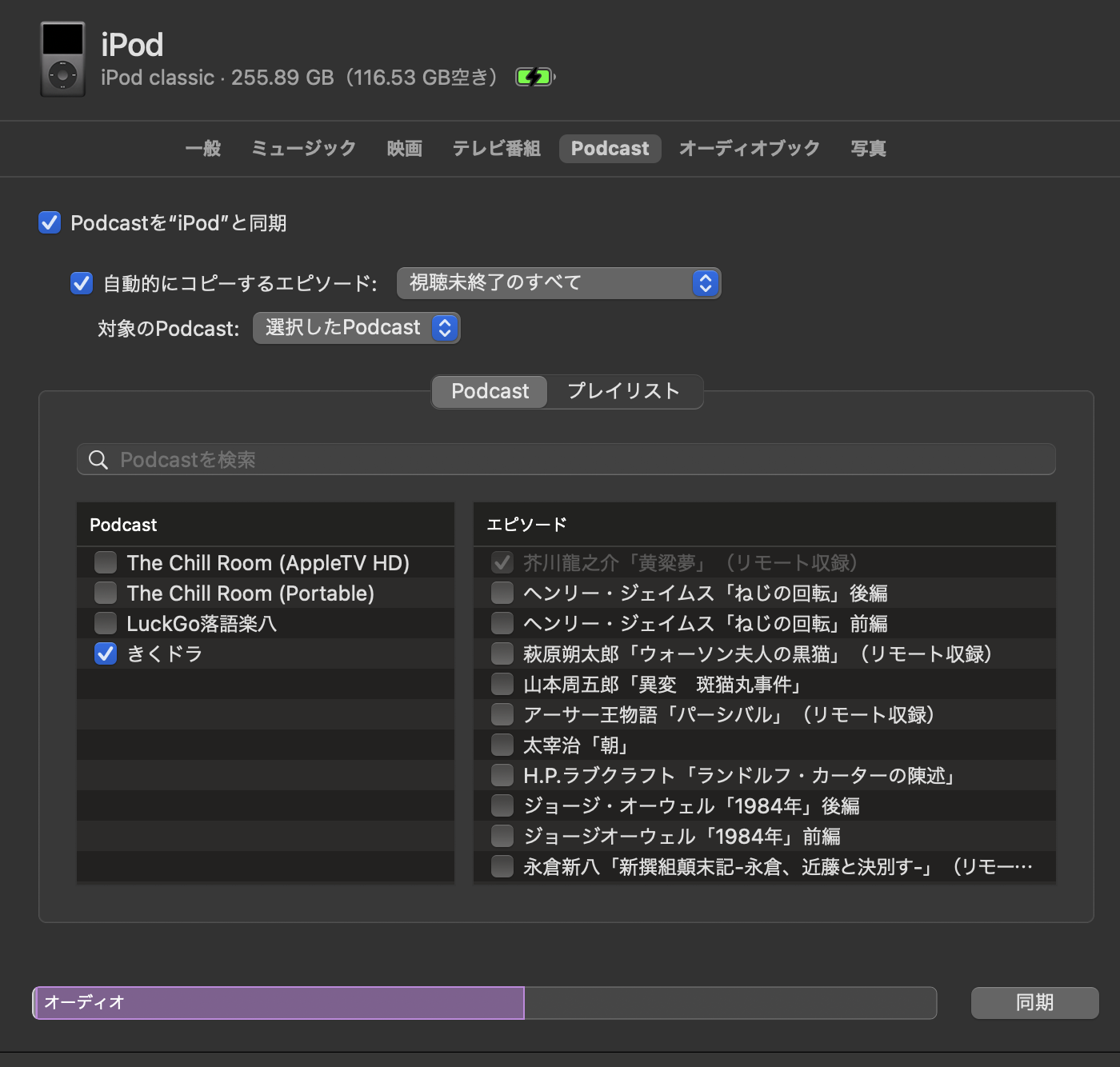The image size is (1120, 1067).
Task: Select the Podcast segment above the list
Action: pyautogui.click(x=490, y=391)
